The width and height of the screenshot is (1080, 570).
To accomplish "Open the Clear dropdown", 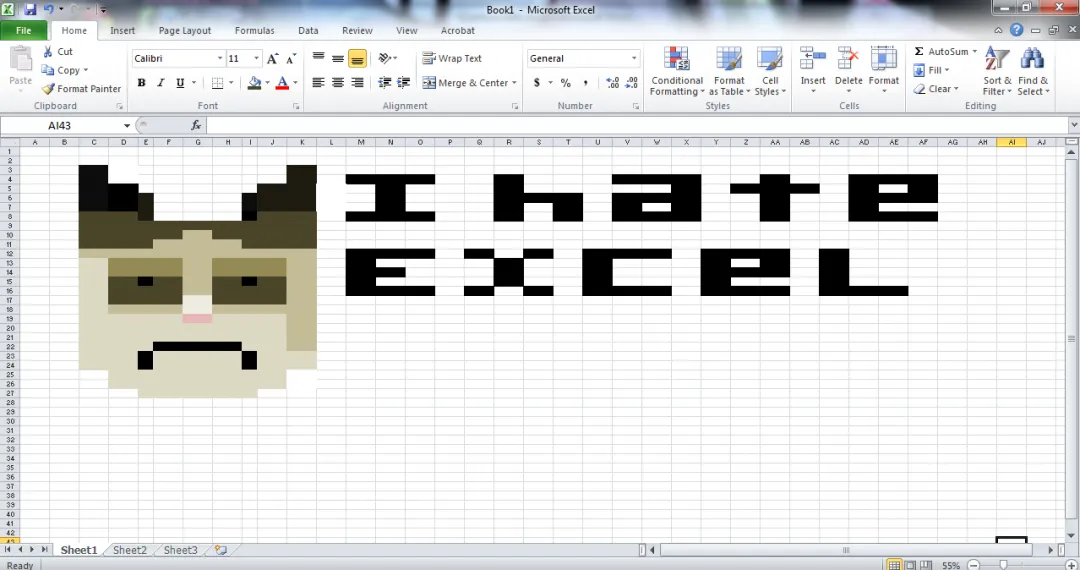I will pos(936,89).
